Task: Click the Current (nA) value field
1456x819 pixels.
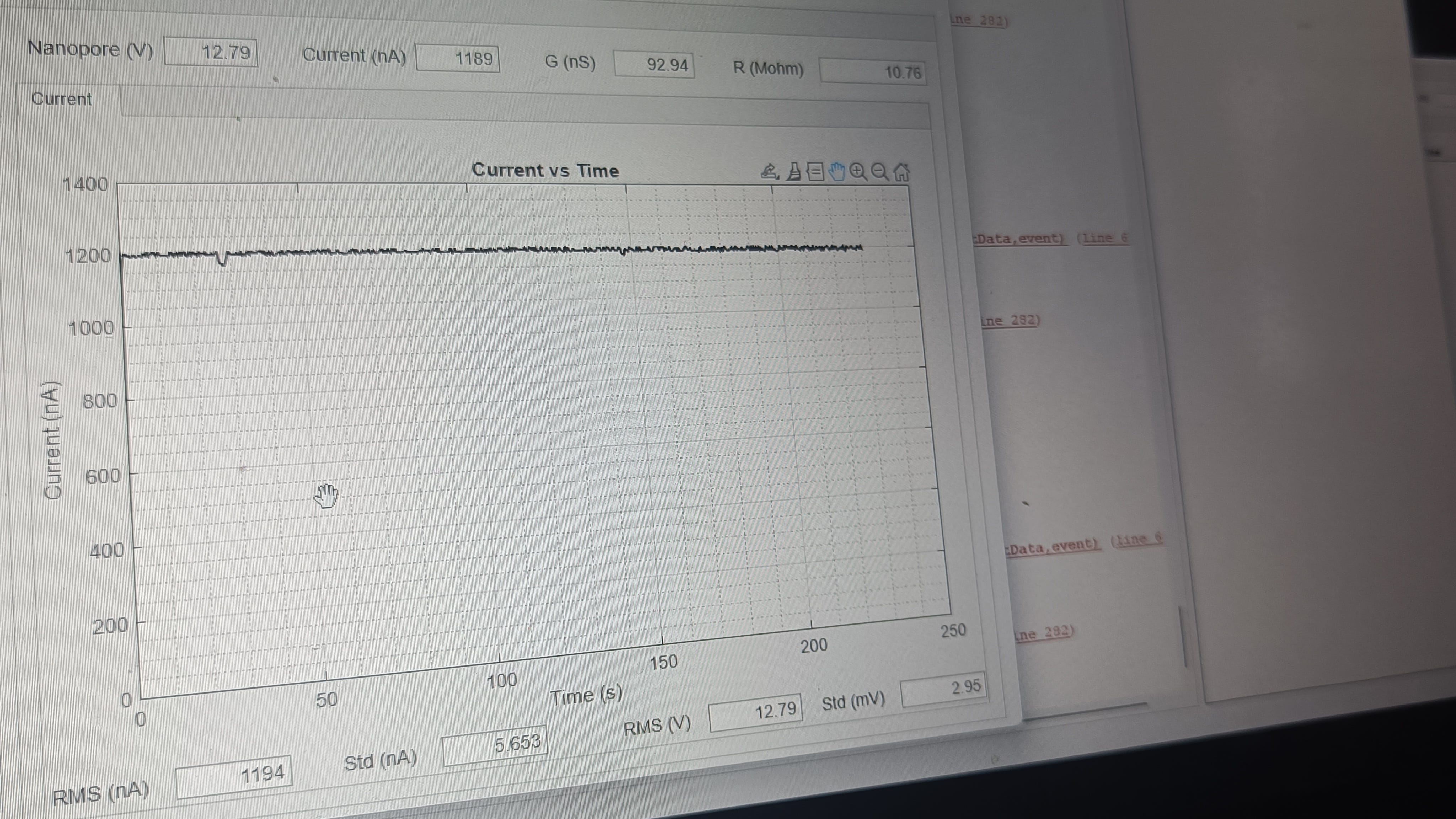Action: 458,58
